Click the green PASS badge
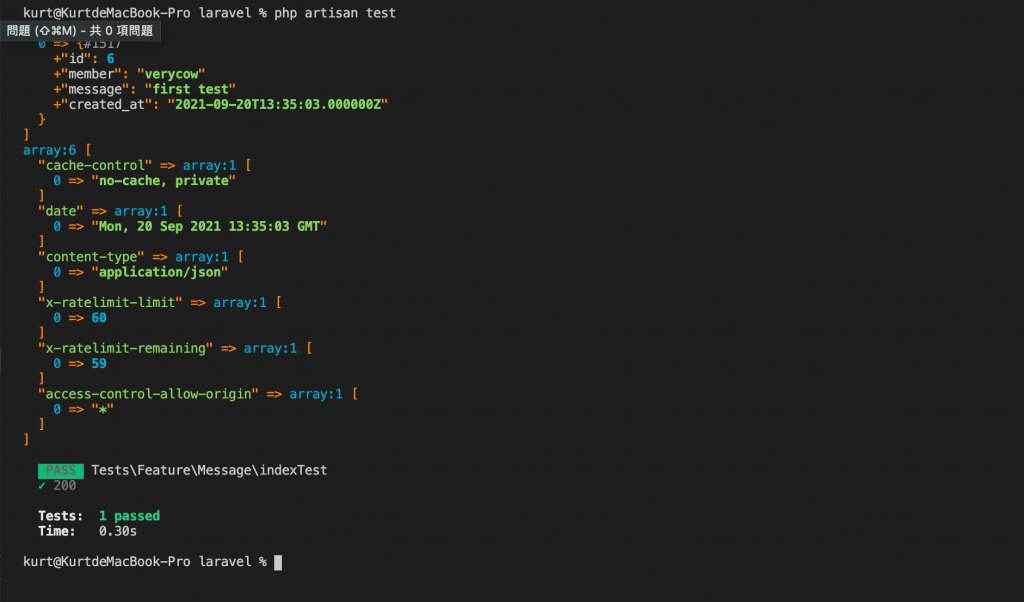This screenshot has width=1024, height=602. [61, 471]
